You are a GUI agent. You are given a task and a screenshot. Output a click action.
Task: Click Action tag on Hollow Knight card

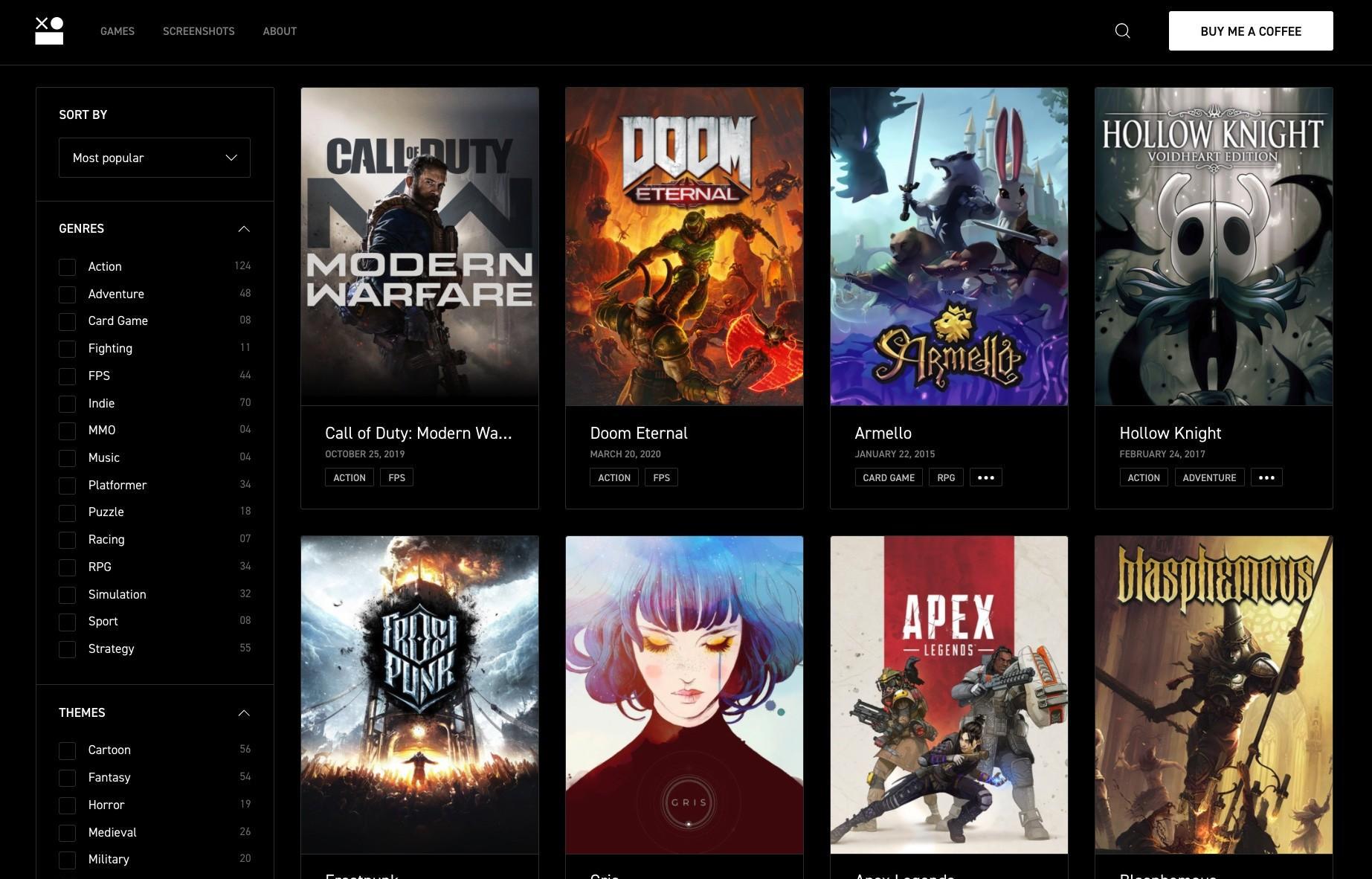click(1144, 477)
